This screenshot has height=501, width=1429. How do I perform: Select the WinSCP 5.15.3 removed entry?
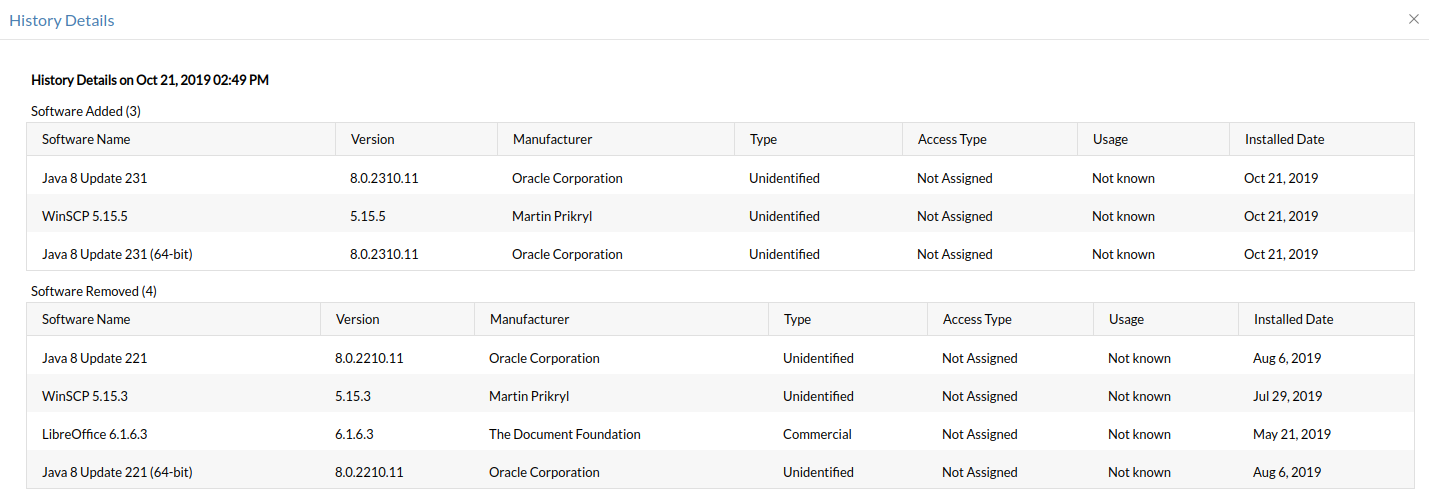pyautogui.click(x=85, y=396)
